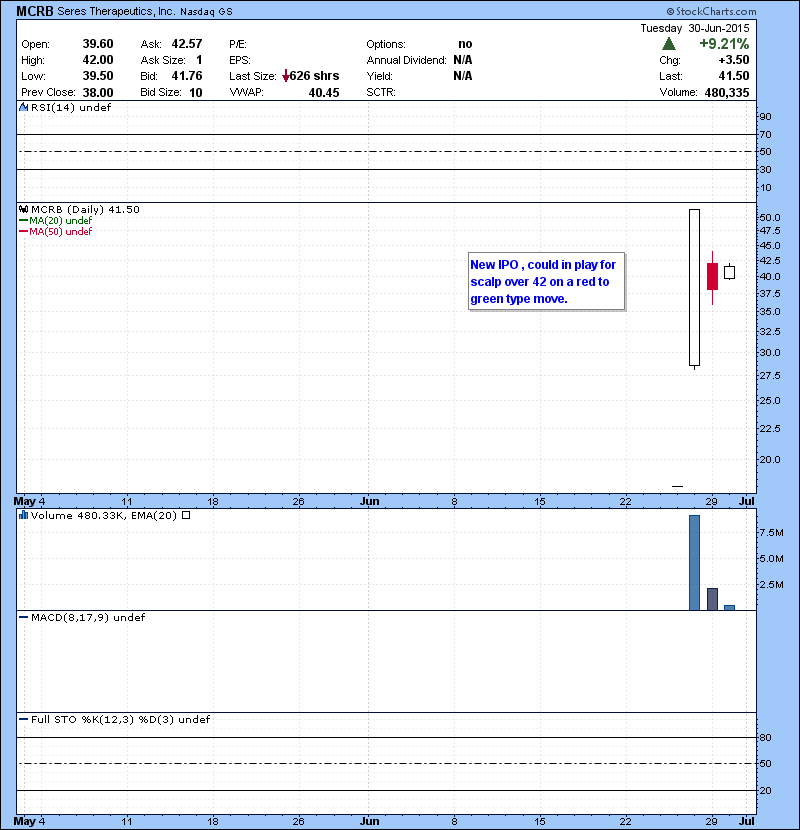The image size is (800, 830).
Task: Click the Open value 39.60
Action: pos(98,44)
